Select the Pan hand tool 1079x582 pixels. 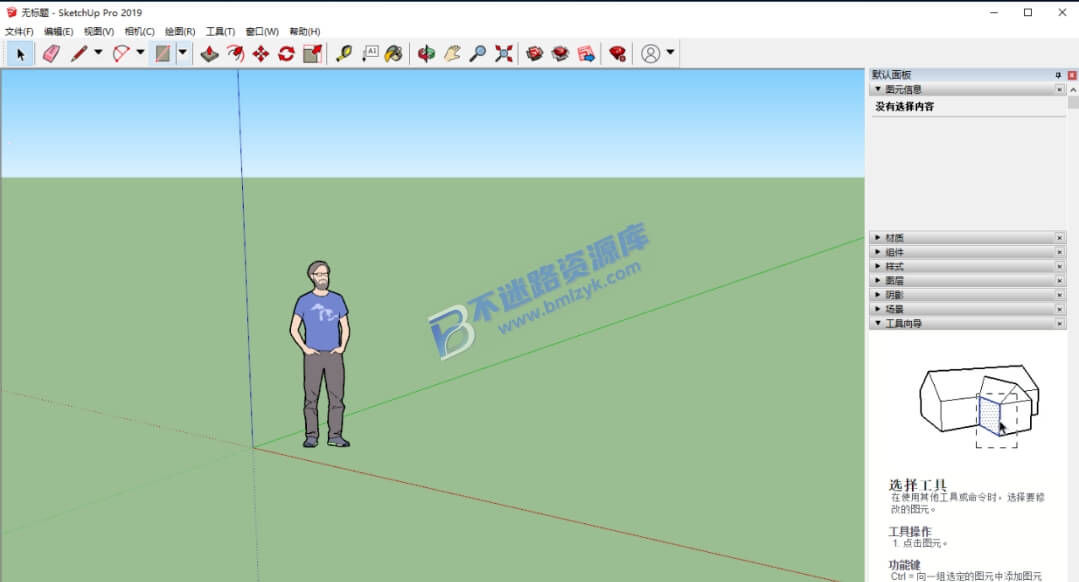(x=451, y=54)
